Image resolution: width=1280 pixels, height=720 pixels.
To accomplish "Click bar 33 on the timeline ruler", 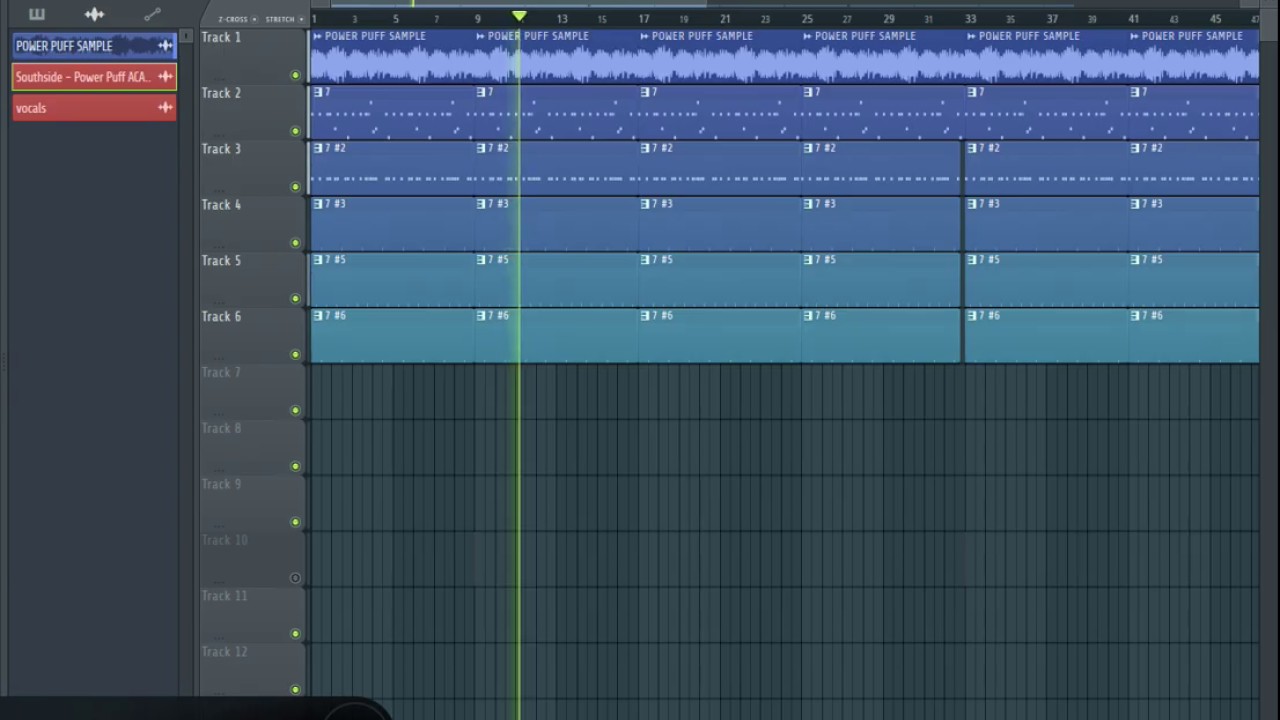I will pos(971,19).
